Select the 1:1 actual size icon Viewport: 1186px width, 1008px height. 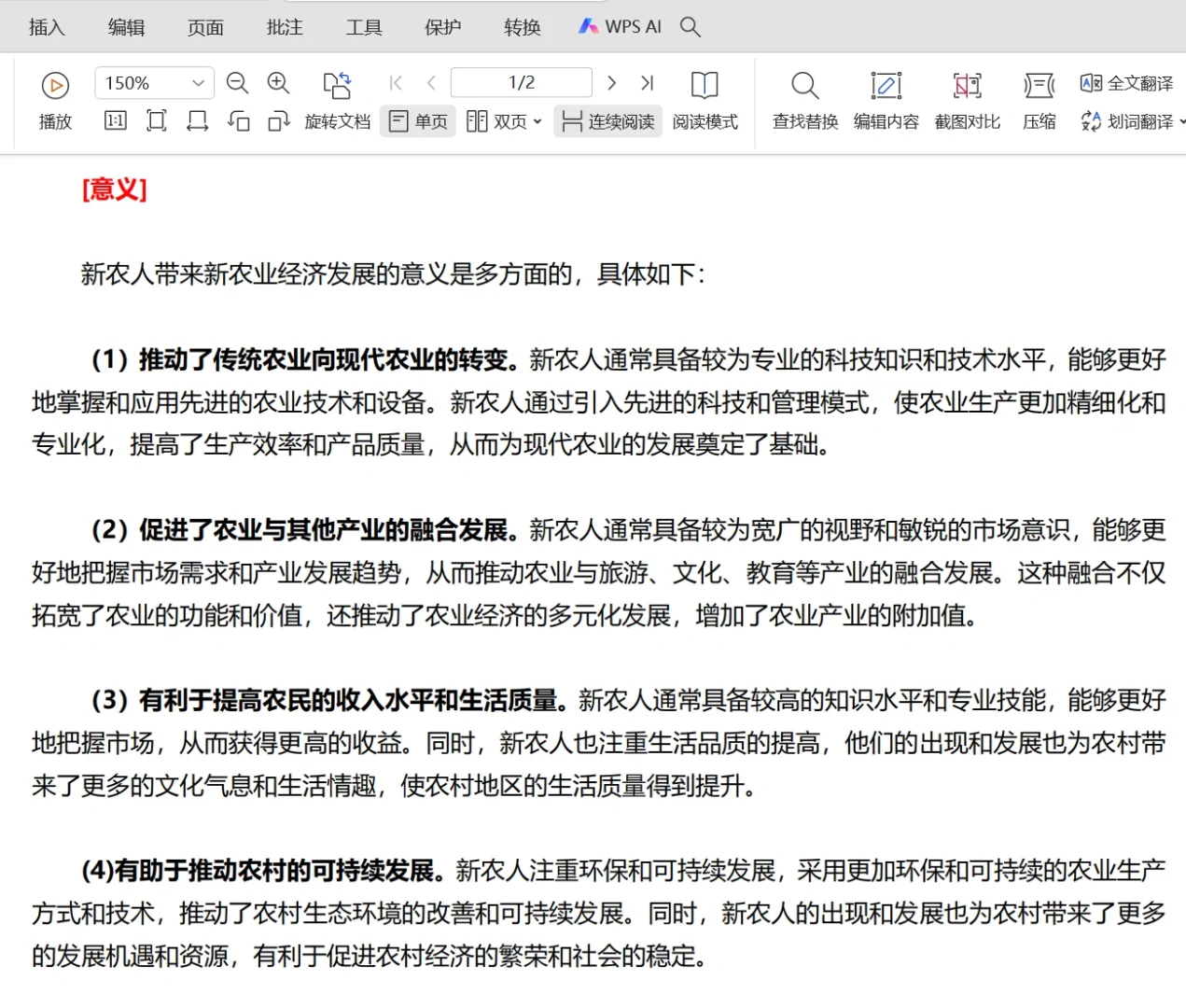pyautogui.click(x=116, y=121)
